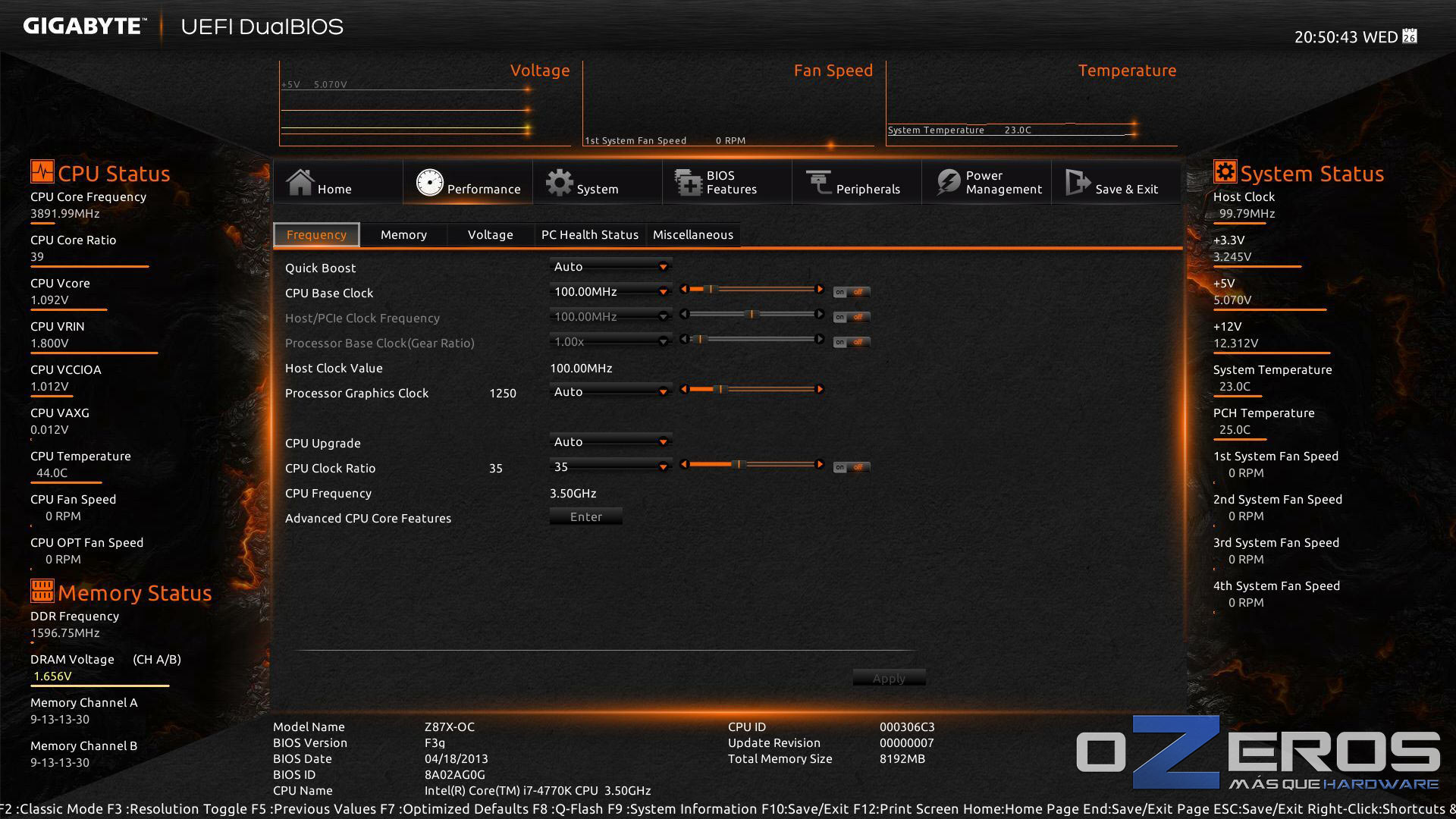Increase Processor Graphics Clock with right arrow
The height and width of the screenshot is (819, 1456).
[819, 389]
